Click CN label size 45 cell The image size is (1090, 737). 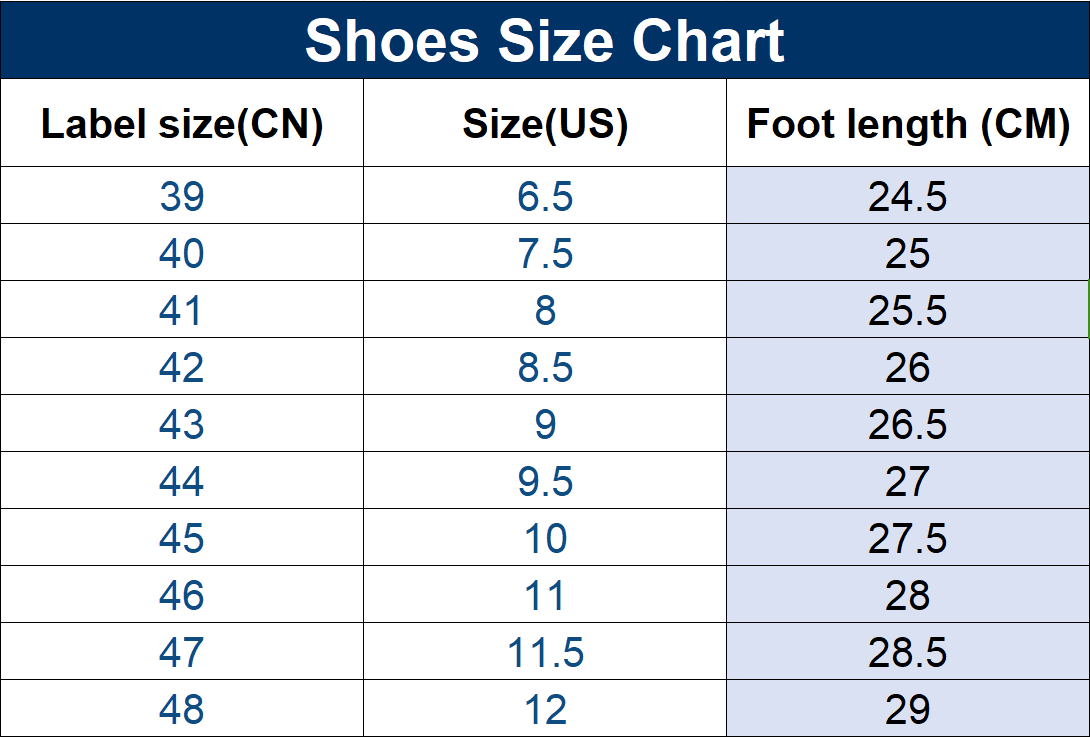(182, 538)
